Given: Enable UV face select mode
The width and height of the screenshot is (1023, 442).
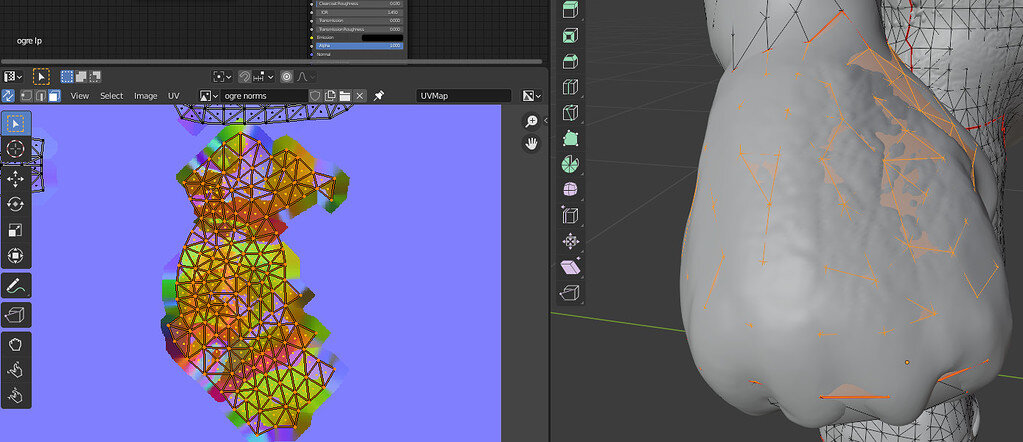Looking at the screenshot, I should [54, 96].
